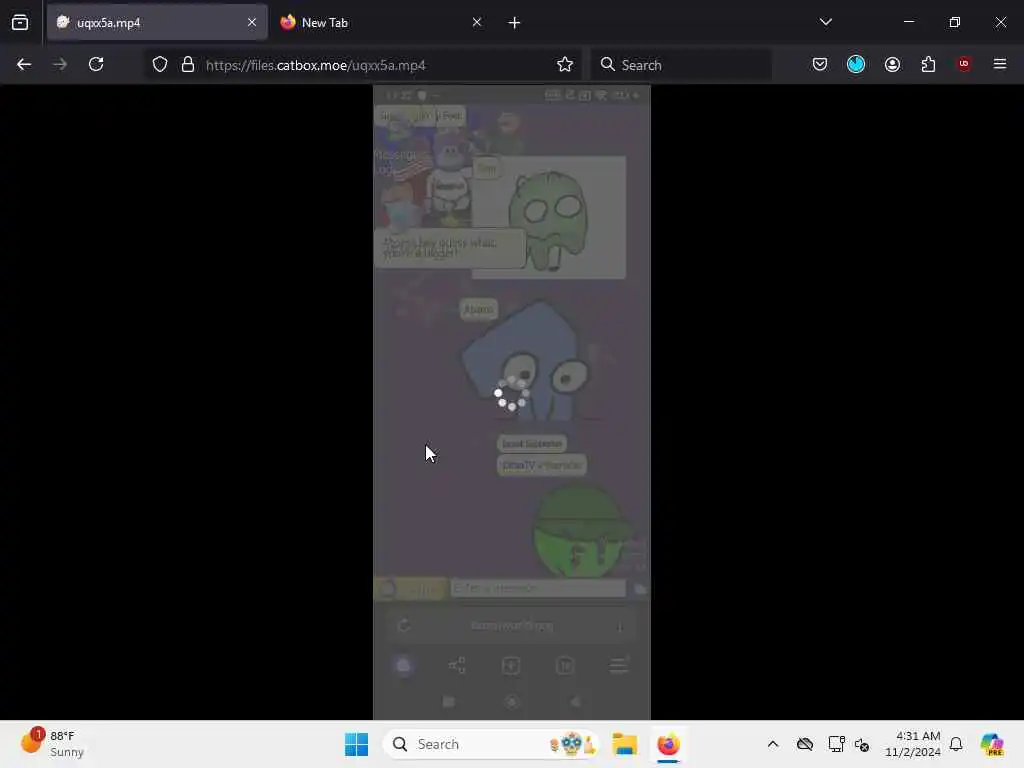This screenshot has height=768, width=1024.
Task: Open the uBlock Origin extension
Action: (x=964, y=64)
